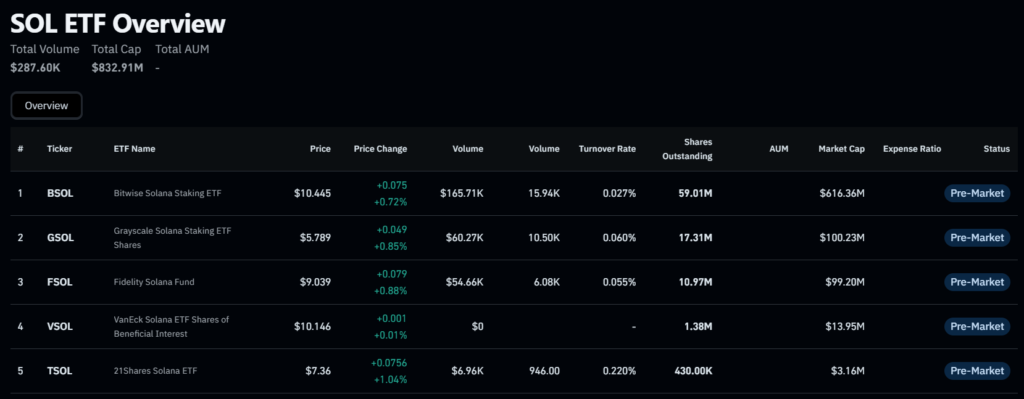
Task: Open 21Shares Solana ETF name
Action: click(155, 371)
